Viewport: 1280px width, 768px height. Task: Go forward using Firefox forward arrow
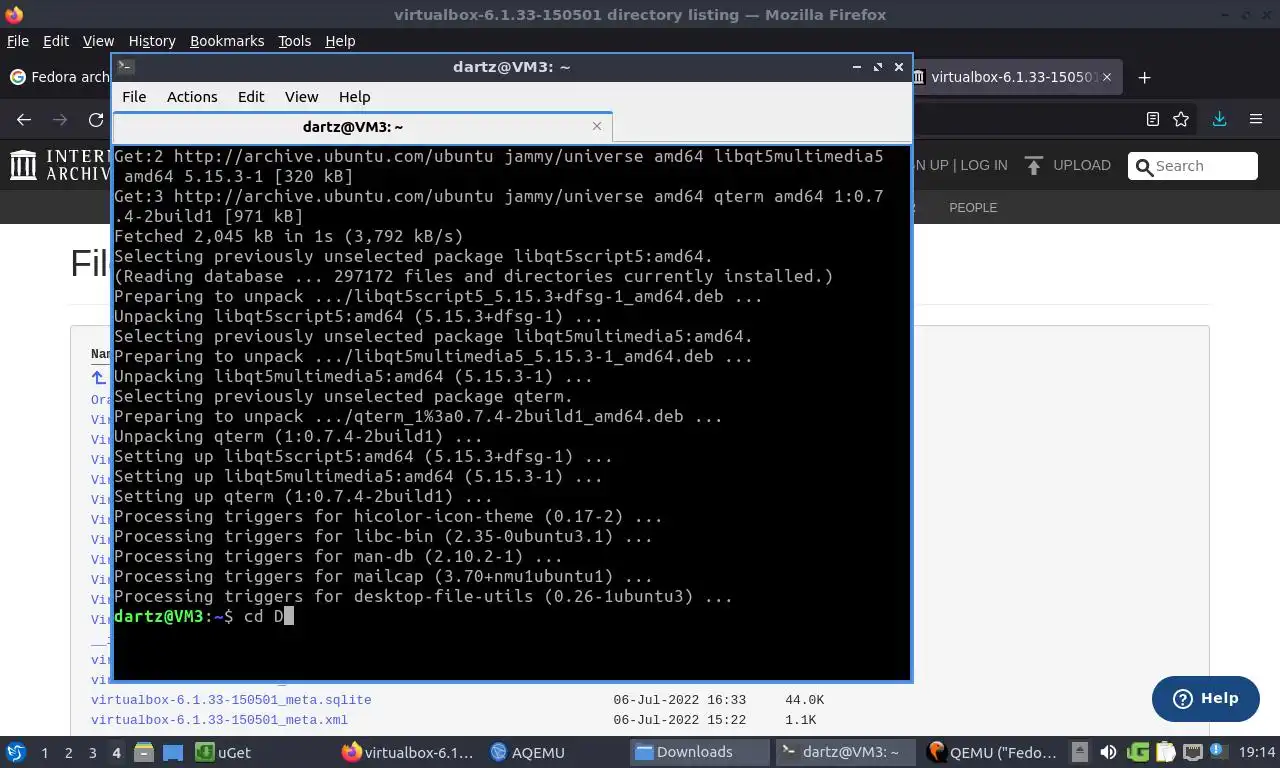click(60, 119)
